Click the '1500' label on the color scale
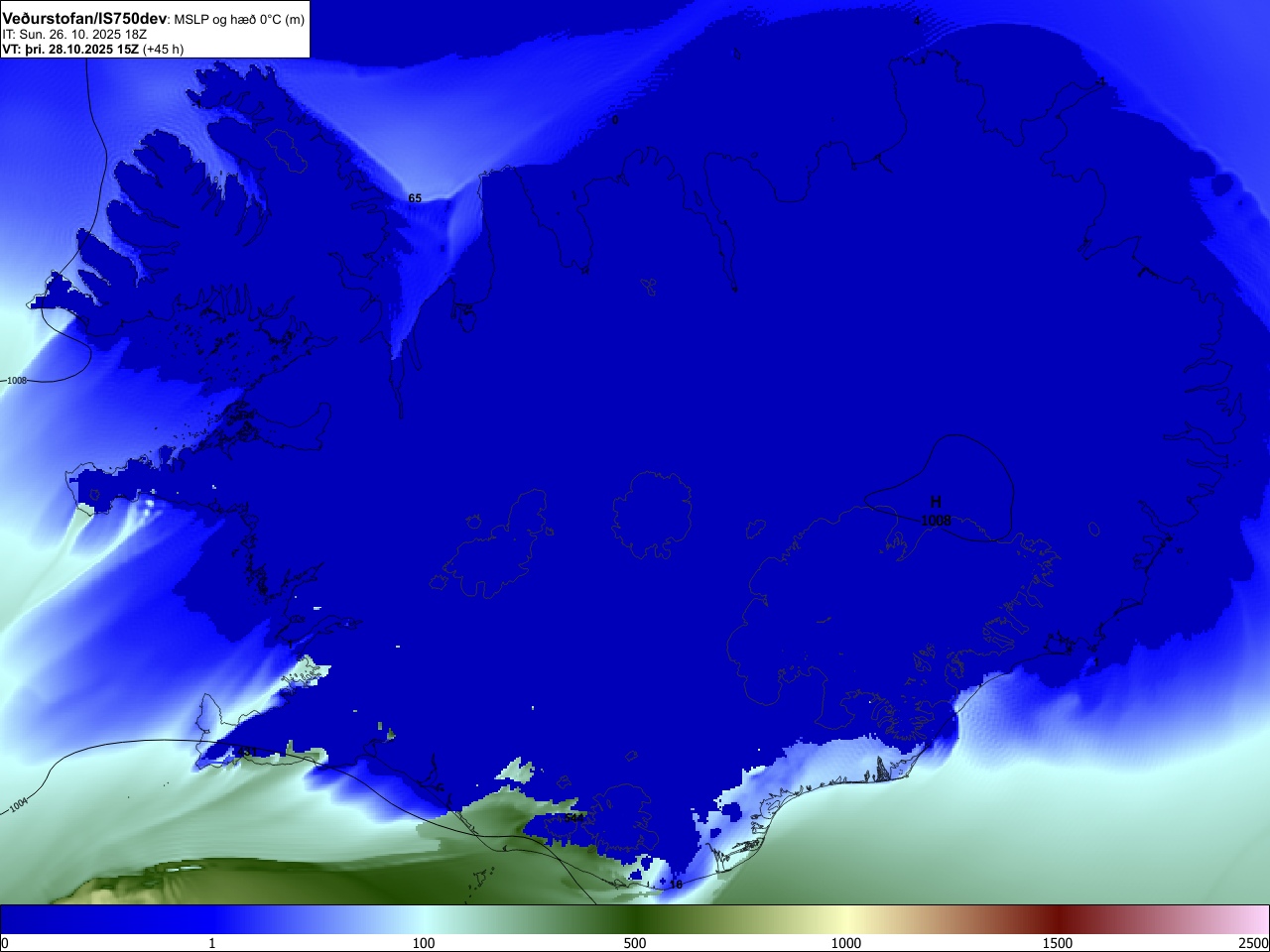1270x952 pixels. click(1058, 943)
